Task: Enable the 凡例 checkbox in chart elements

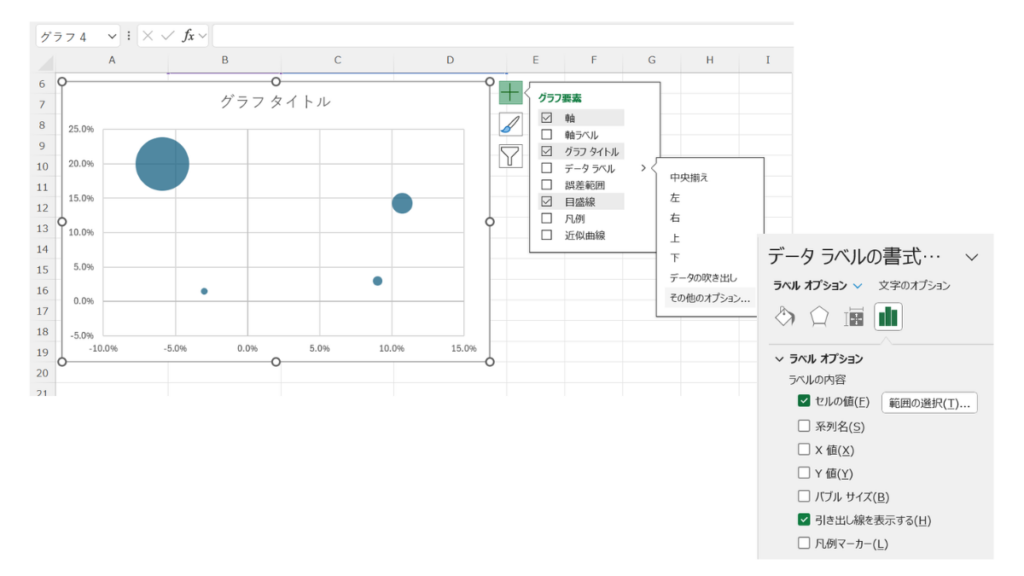Action: 546,218
